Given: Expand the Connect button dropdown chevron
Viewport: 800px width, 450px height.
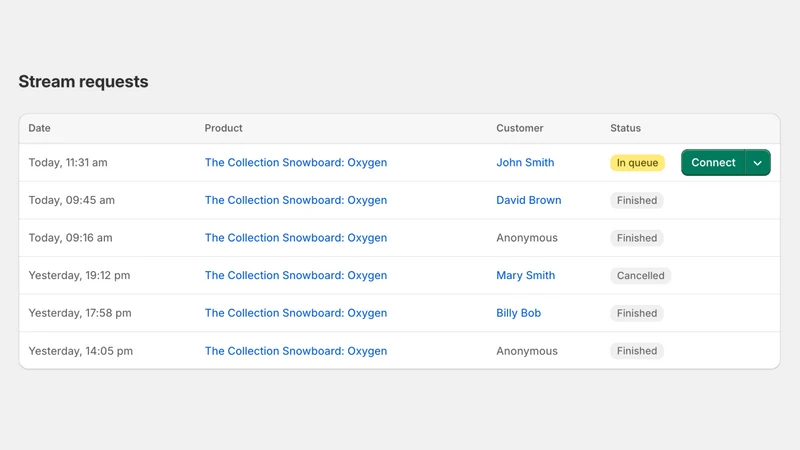Looking at the screenshot, I should (758, 162).
